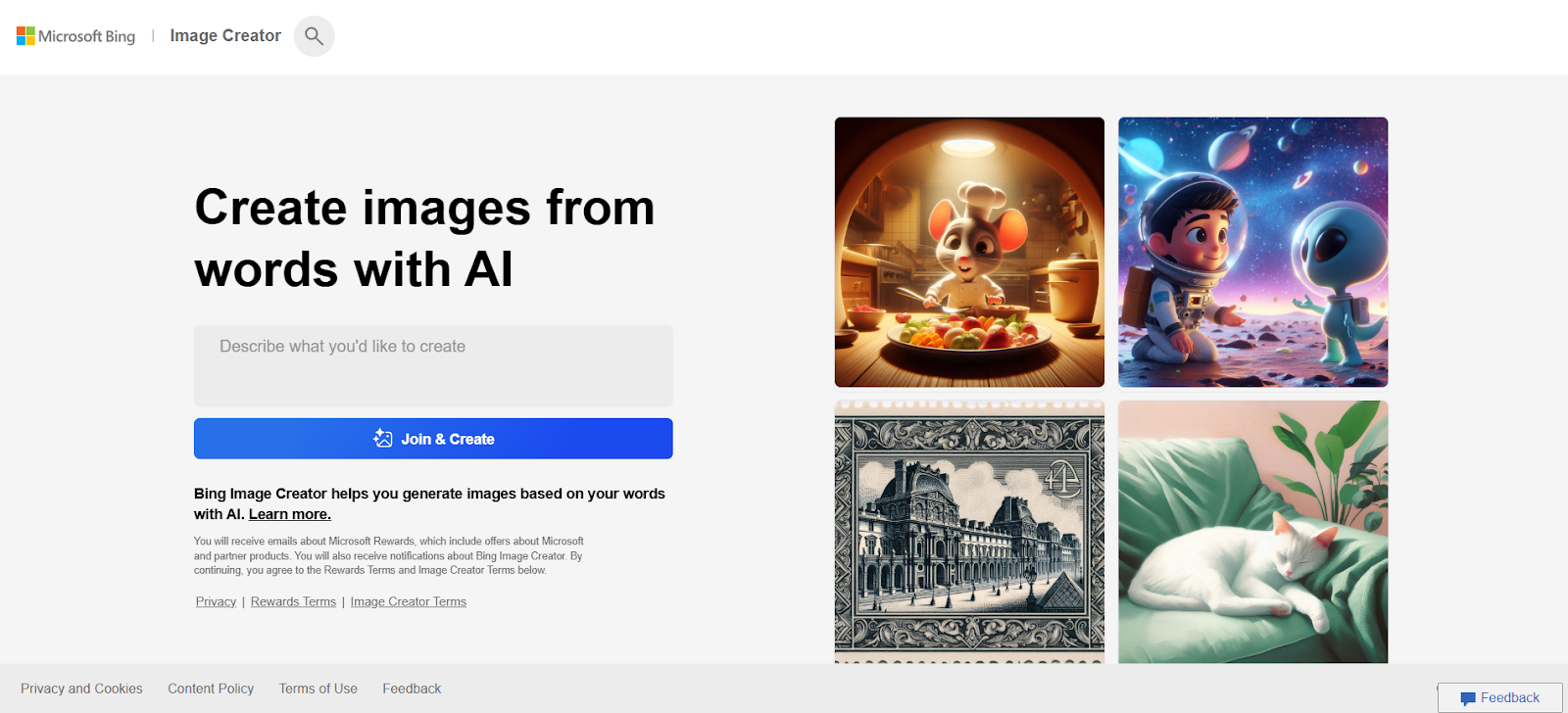Select the chef mouse cooking image
The height and width of the screenshot is (713, 1568).
point(969,252)
